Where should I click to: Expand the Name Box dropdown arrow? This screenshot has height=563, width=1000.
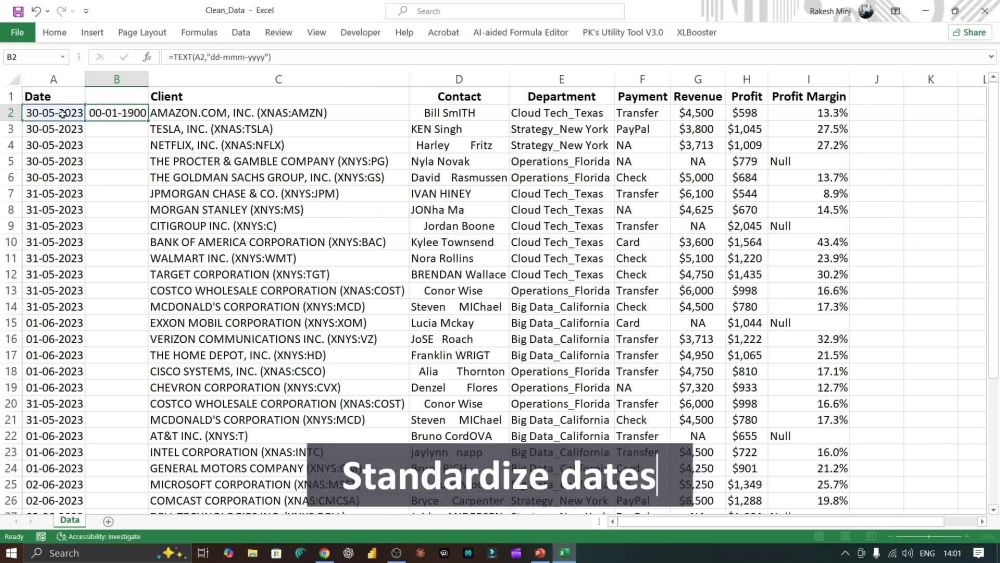62,57
